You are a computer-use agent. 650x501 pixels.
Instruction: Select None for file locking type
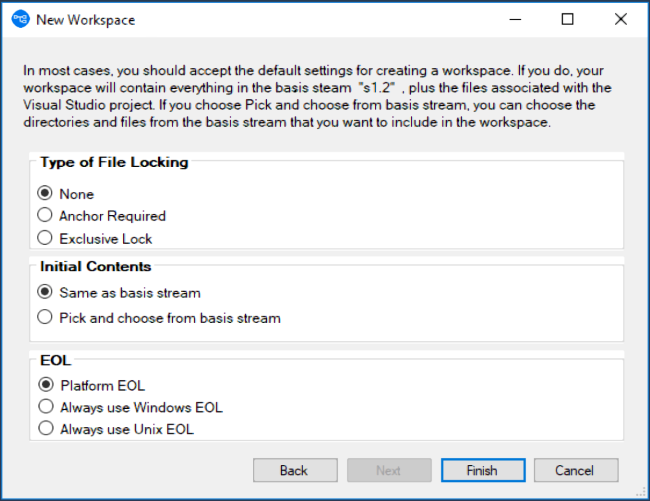point(44,193)
